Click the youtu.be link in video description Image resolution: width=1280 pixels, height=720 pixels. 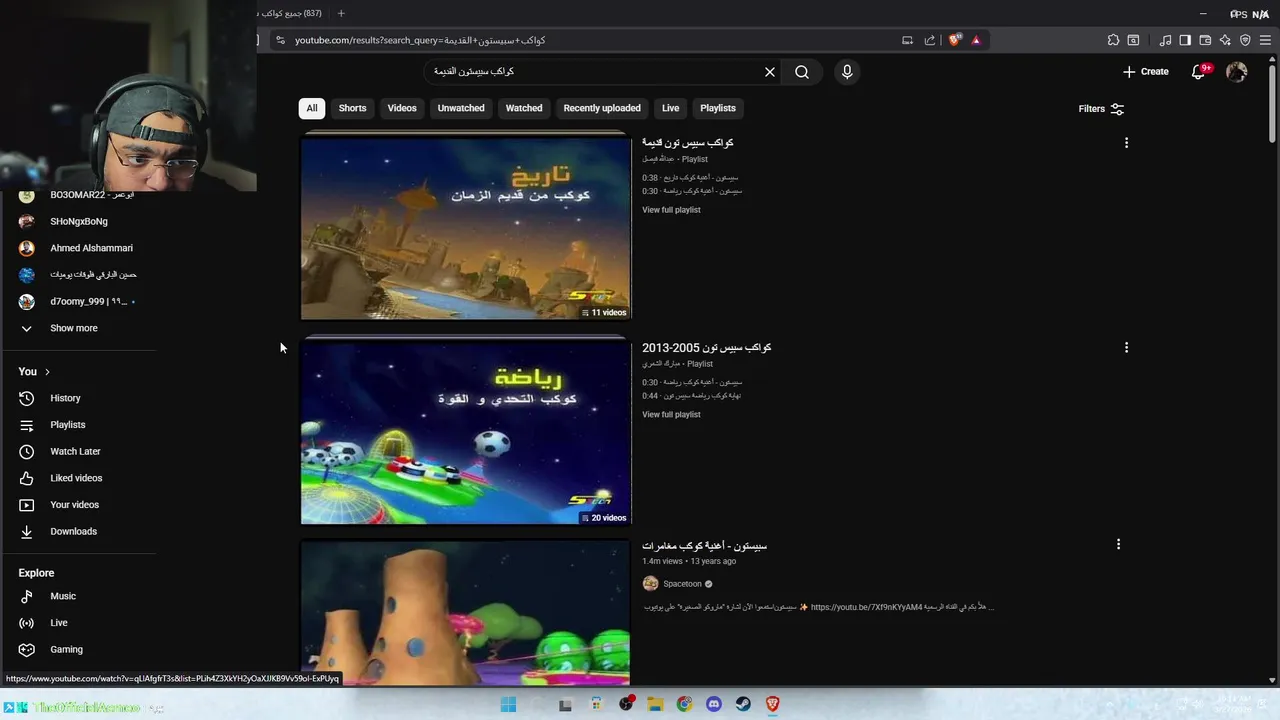click(x=866, y=607)
